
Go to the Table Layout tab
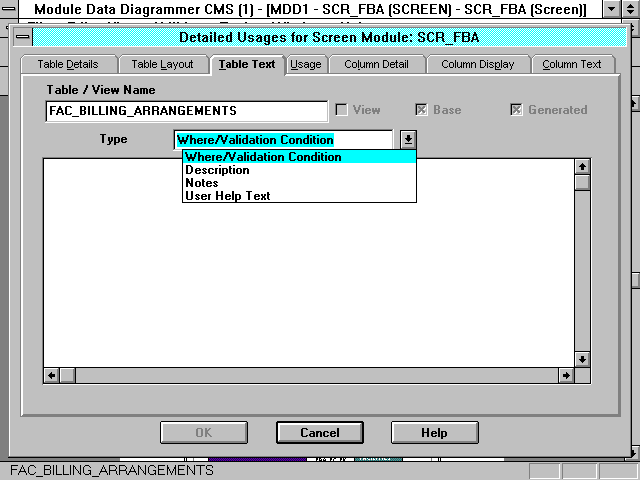point(162,64)
